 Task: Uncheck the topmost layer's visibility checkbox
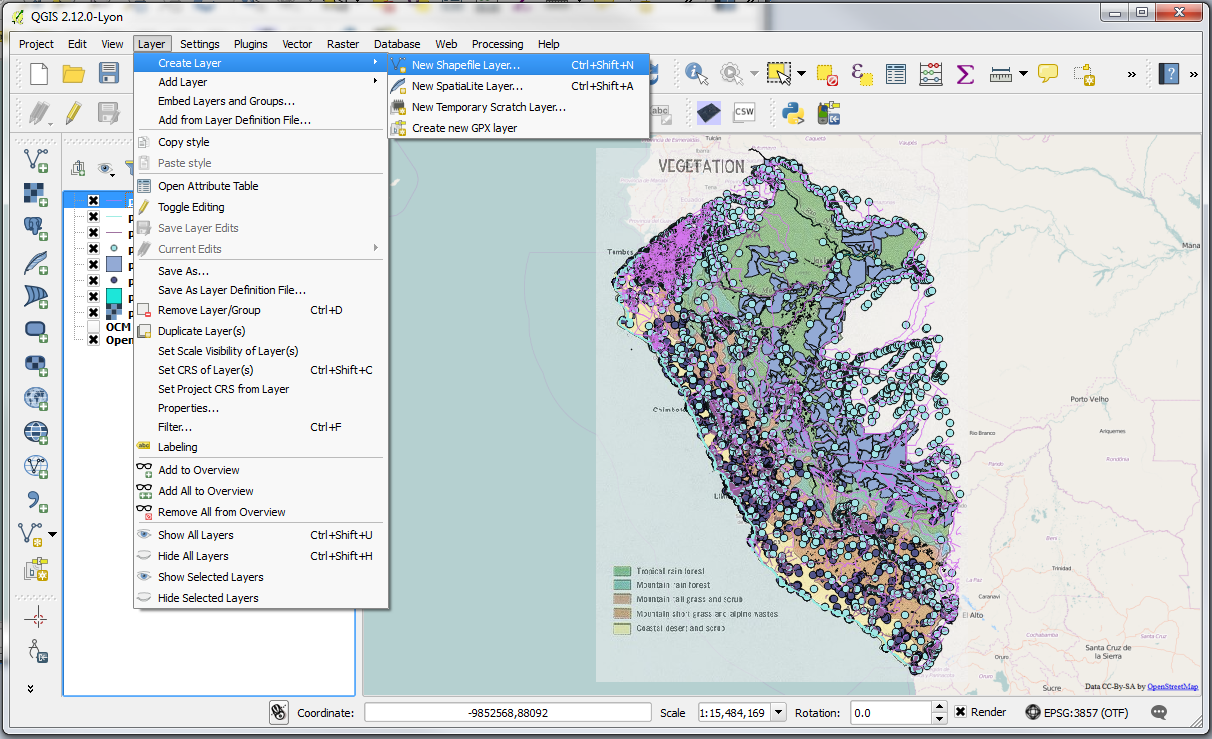coord(93,200)
